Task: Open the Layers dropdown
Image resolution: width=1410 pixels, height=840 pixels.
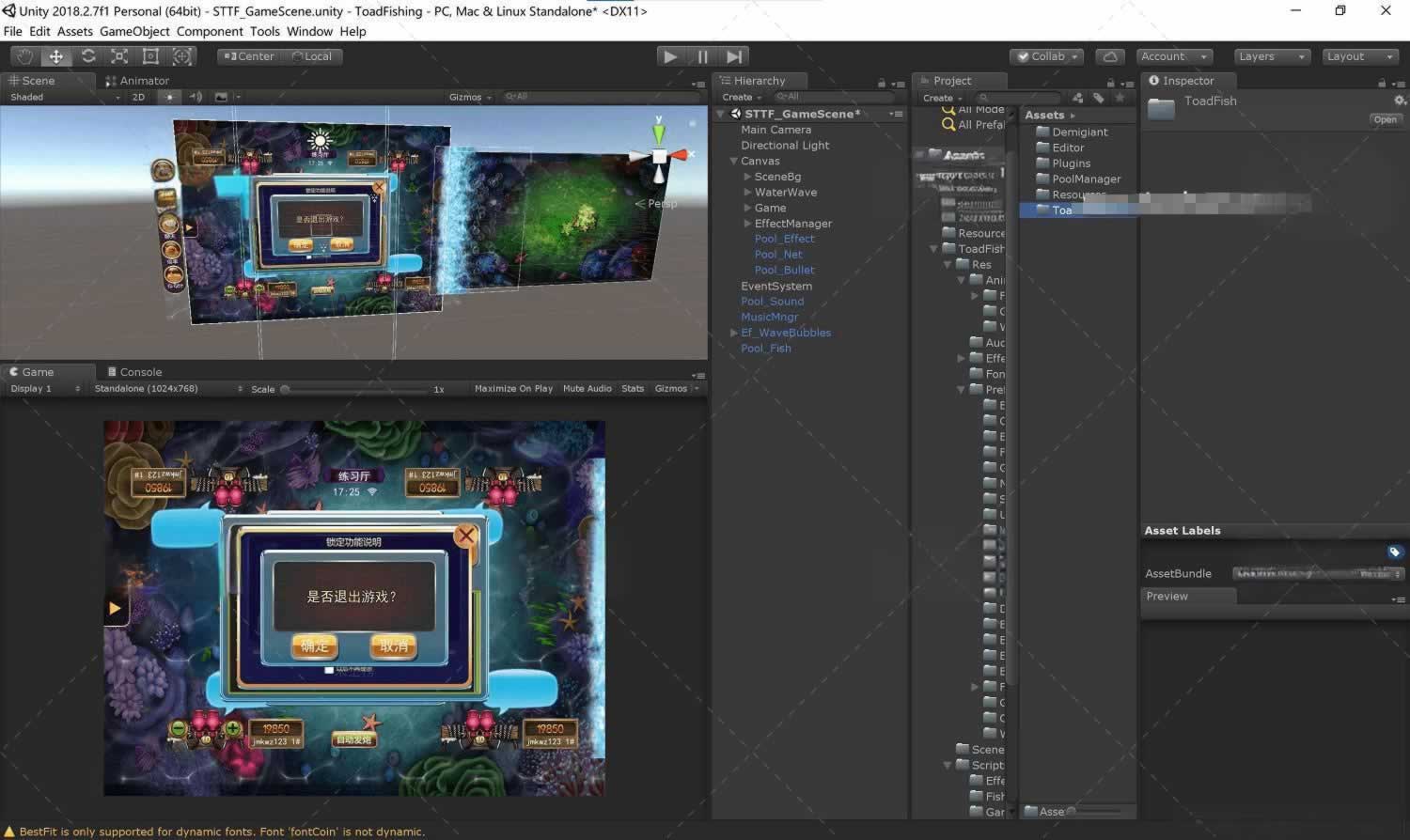Action: coord(1271,56)
